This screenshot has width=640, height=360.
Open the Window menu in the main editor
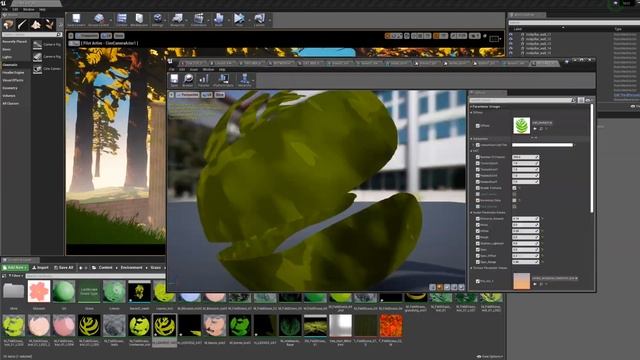coord(29,9)
